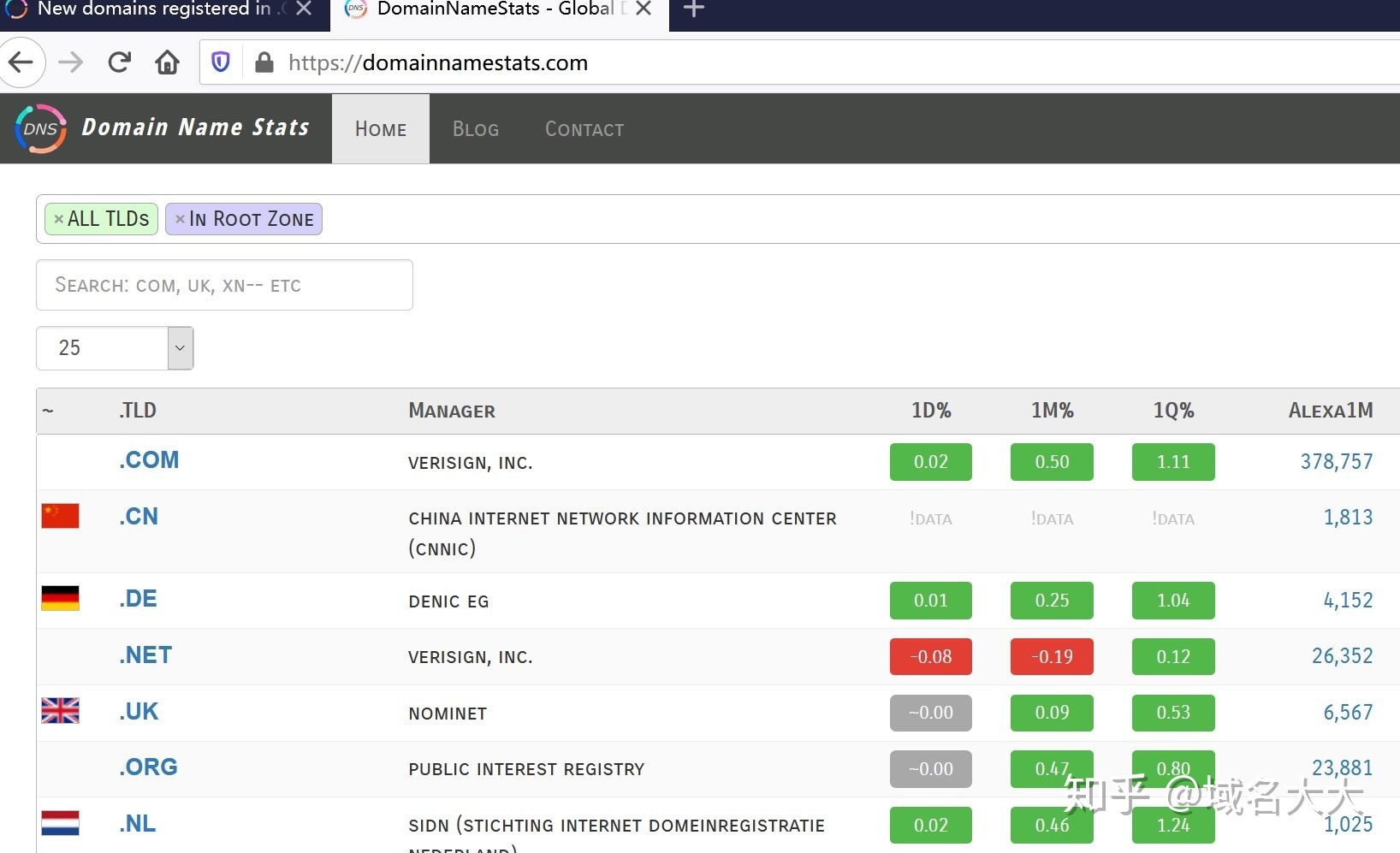This screenshot has width=1400, height=853.
Task: Open a new tab with plus icon
Action: [694, 9]
